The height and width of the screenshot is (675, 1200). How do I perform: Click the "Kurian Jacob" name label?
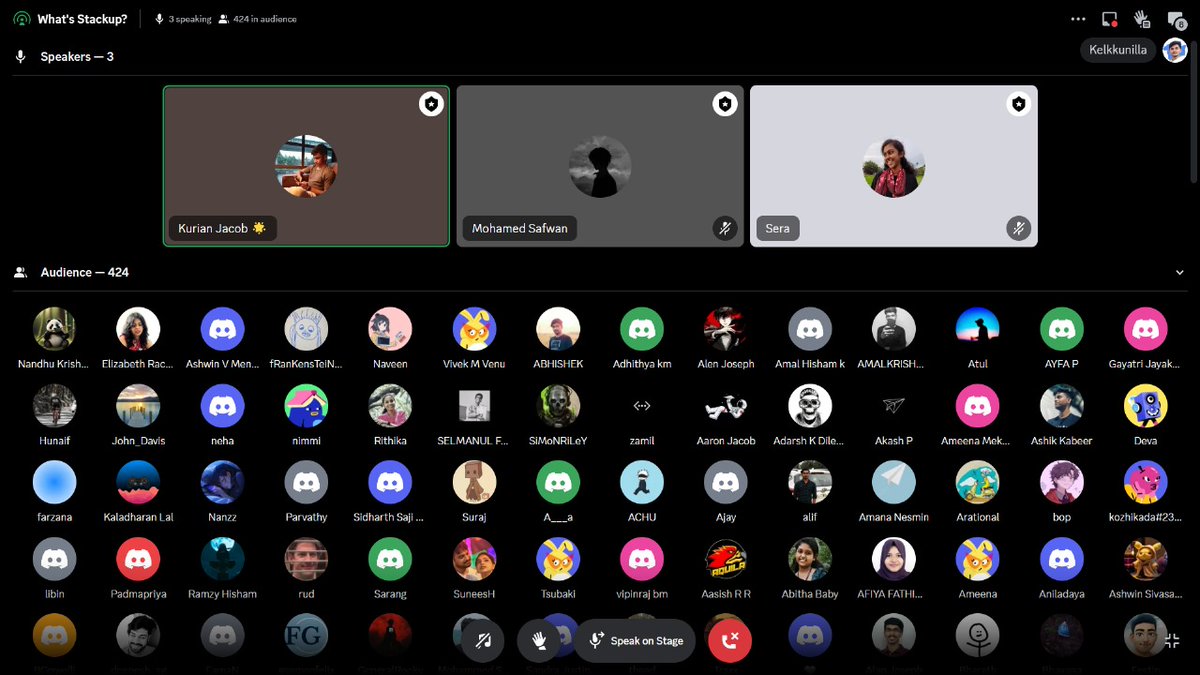pos(222,228)
